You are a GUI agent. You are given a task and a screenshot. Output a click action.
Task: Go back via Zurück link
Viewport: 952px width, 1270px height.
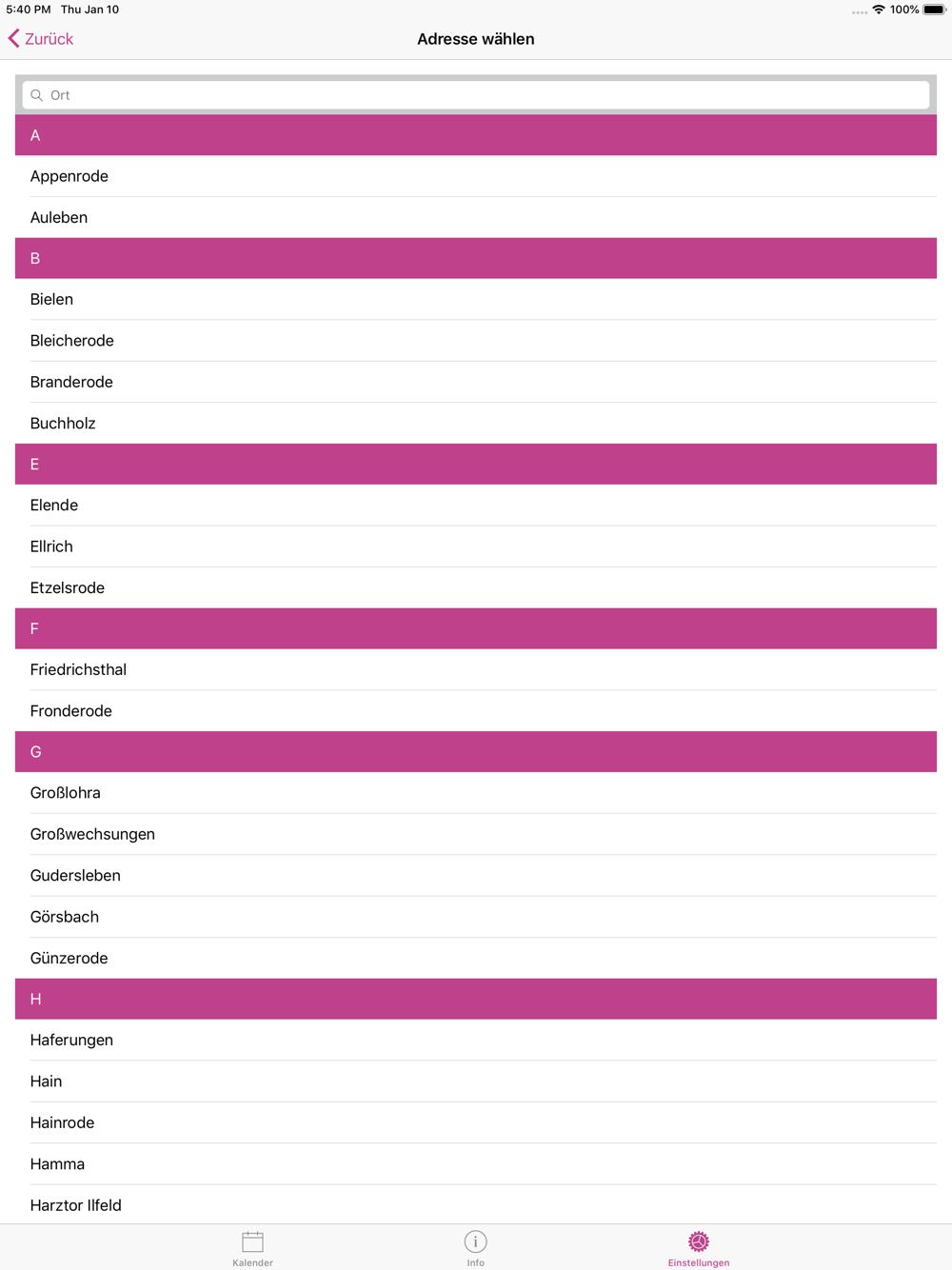point(49,39)
